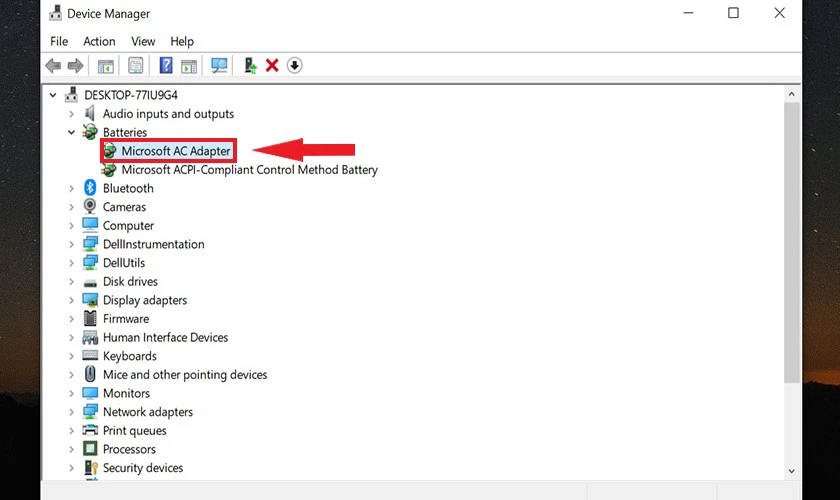This screenshot has width=840, height=500.
Task: Expand the Bluetooth chevron
Action: pyautogui.click(x=71, y=188)
